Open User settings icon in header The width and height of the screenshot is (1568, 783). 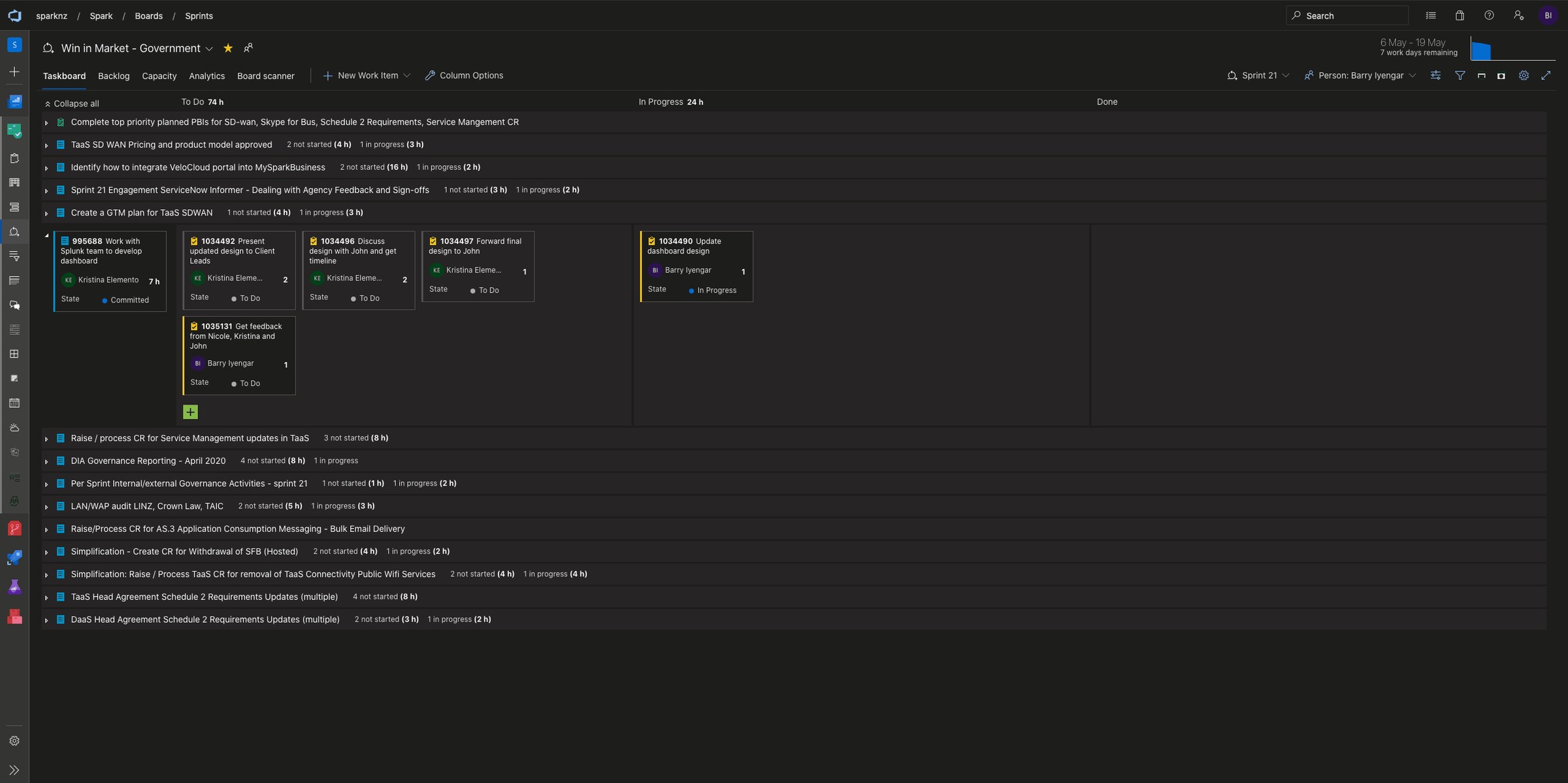tap(1518, 16)
